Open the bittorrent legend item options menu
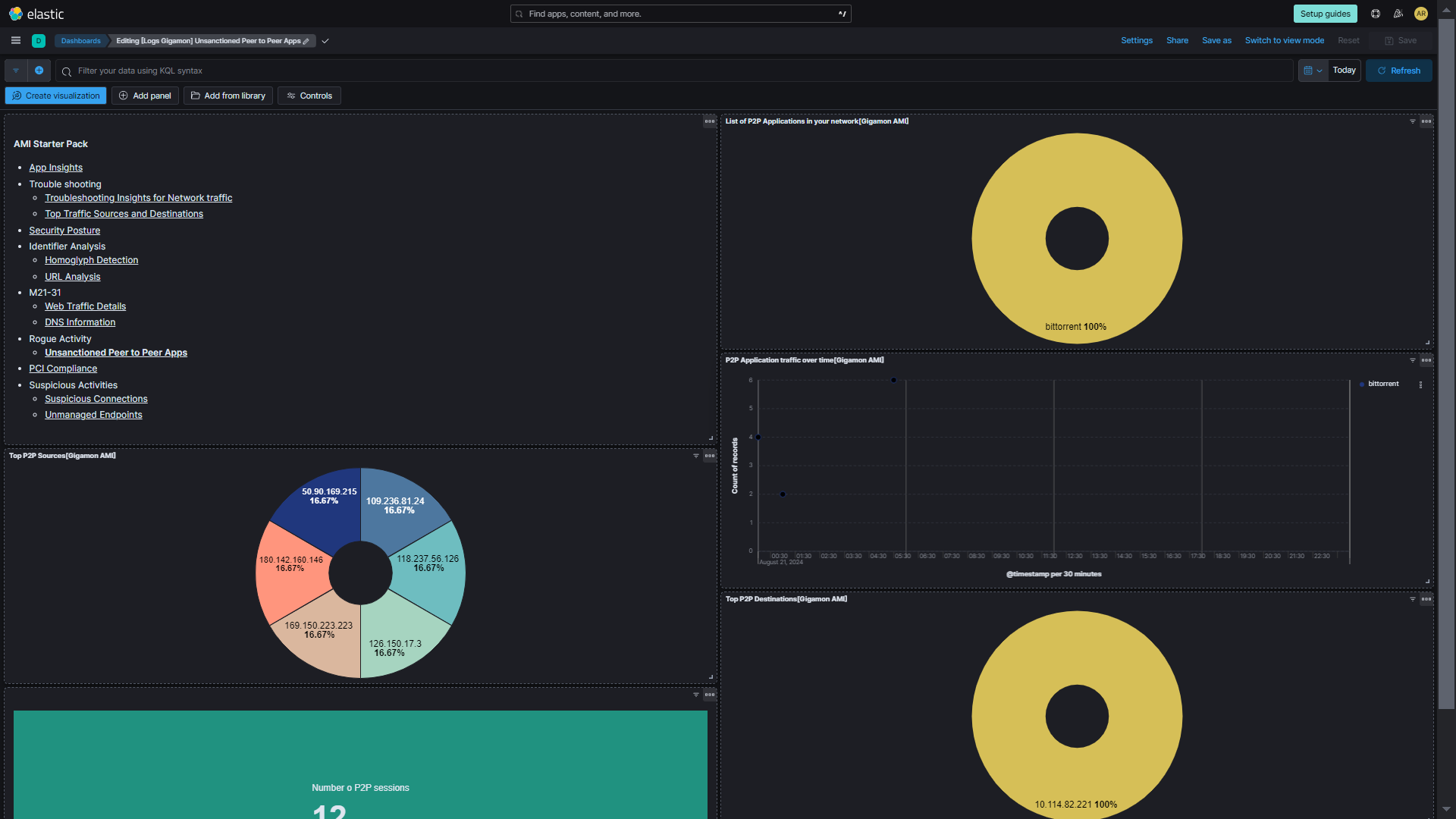The width and height of the screenshot is (1456, 819). [x=1420, y=384]
